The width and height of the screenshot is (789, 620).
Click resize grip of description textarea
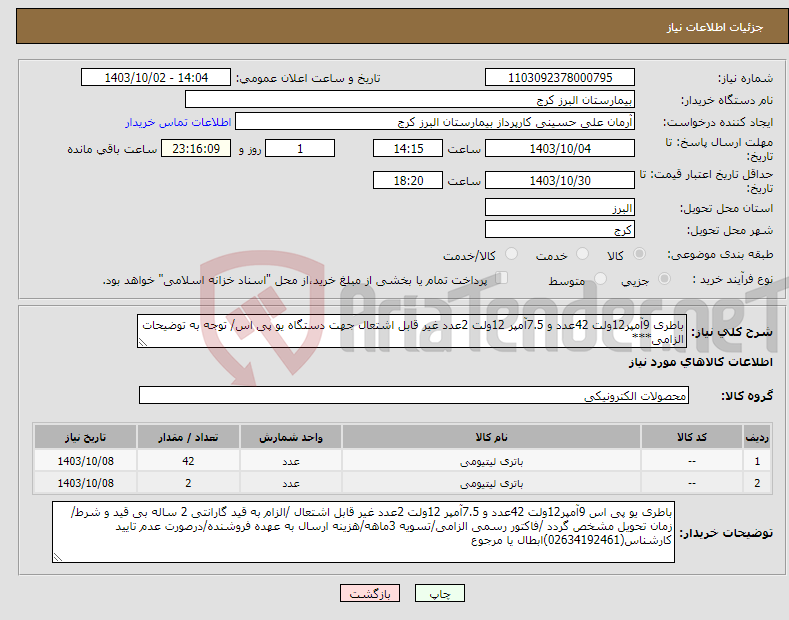(x=142, y=343)
